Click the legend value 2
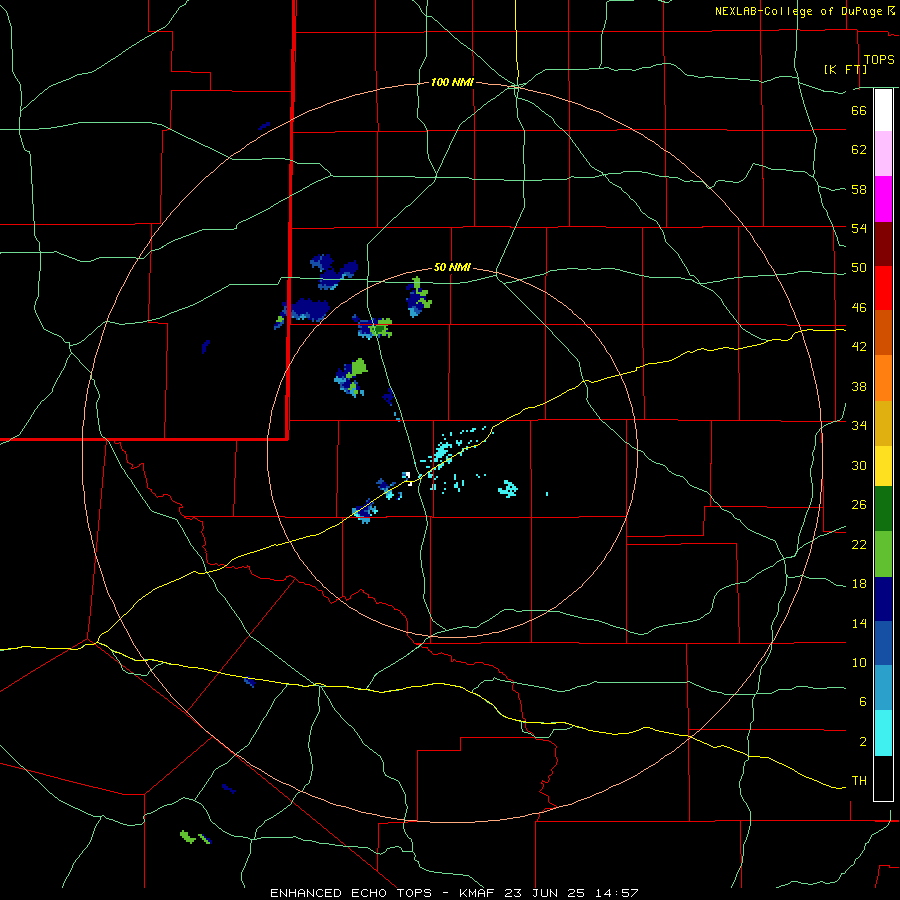 [x=862, y=742]
